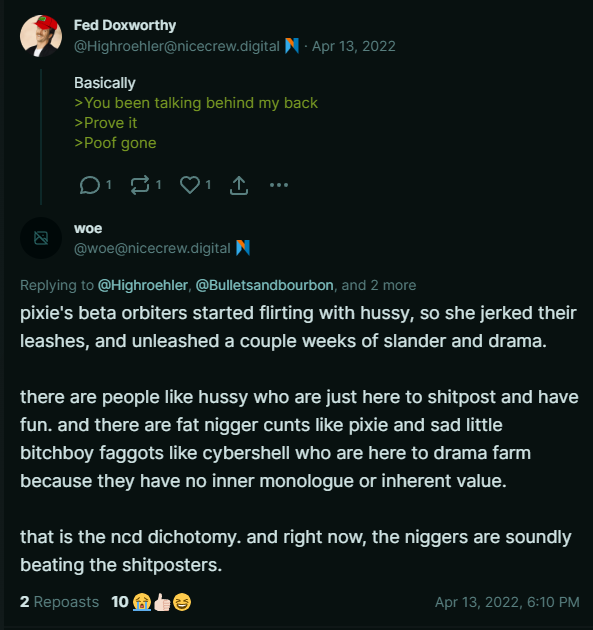View the 2 Reposts list
The image size is (593, 630).
(59, 602)
